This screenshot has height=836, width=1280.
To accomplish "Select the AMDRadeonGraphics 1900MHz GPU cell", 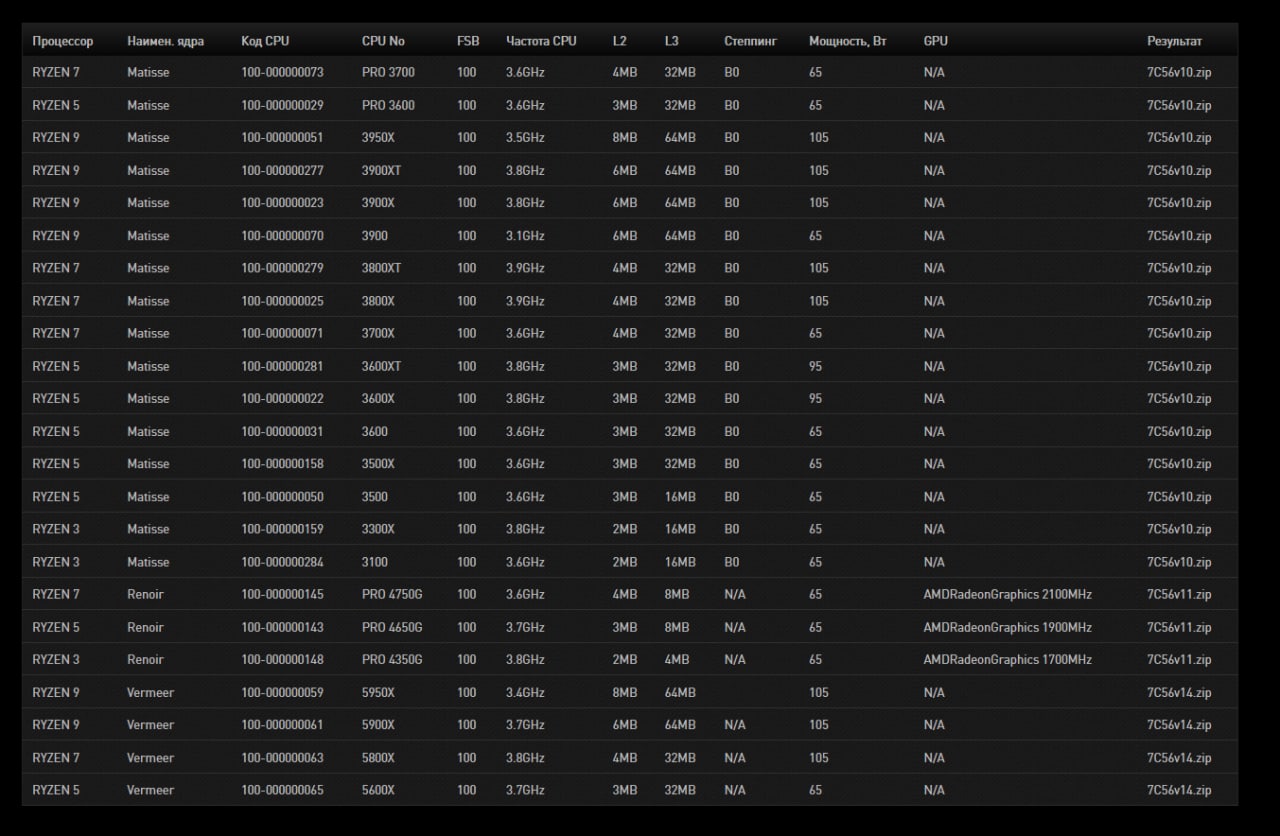I will 1008,628.
